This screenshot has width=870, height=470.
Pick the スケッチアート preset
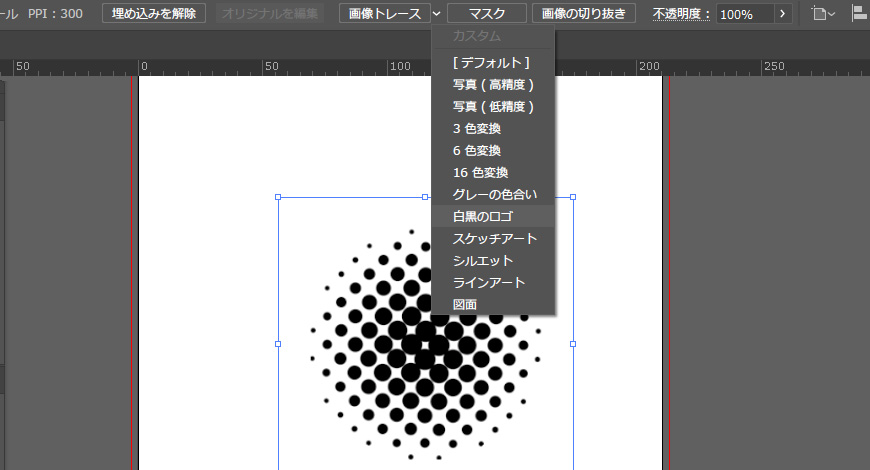[x=495, y=238]
